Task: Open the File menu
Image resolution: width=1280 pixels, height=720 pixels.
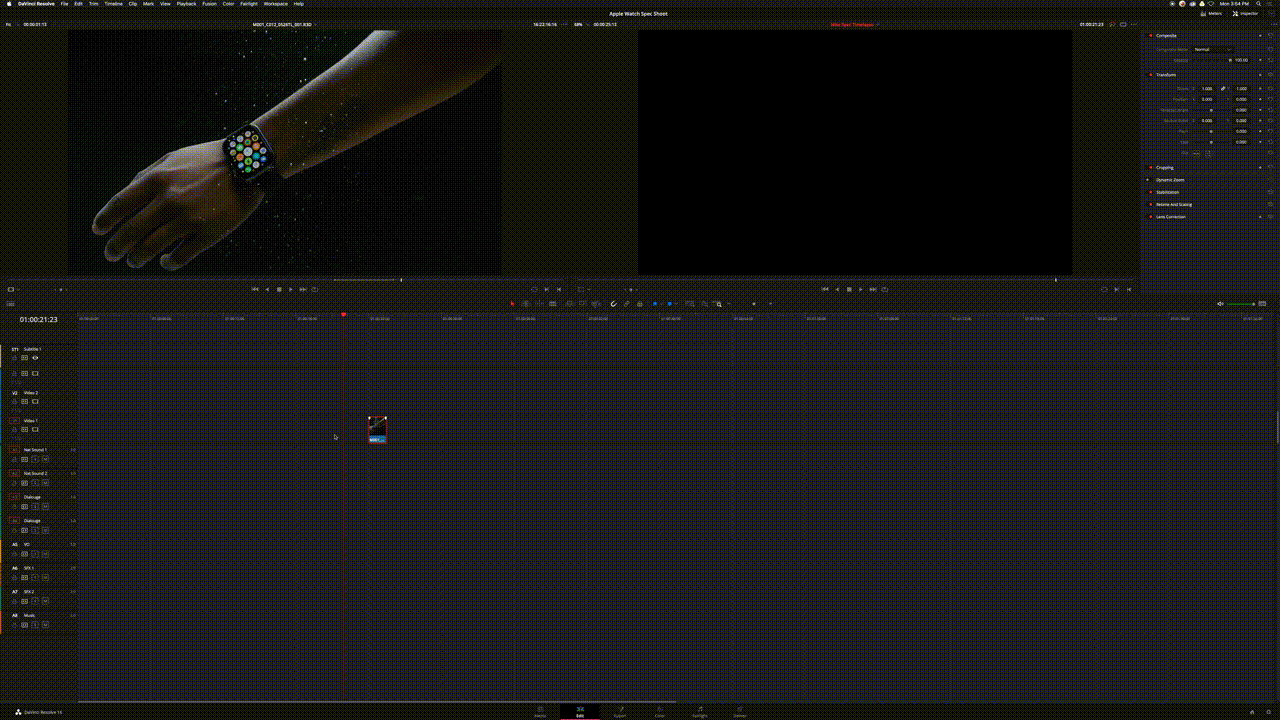Action: point(65,4)
